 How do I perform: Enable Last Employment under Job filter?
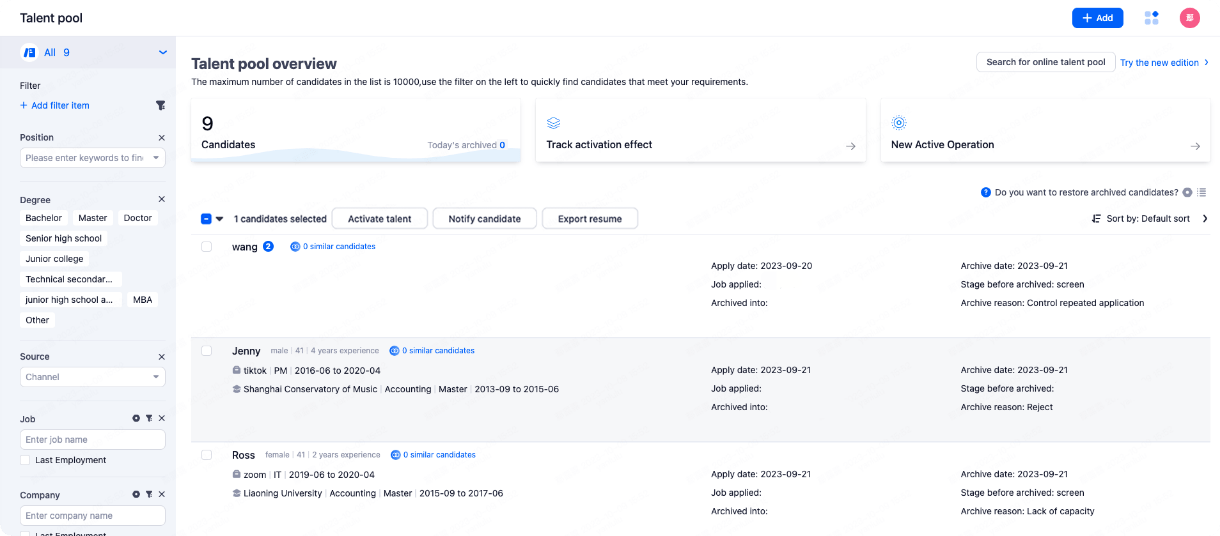click(x=25, y=460)
